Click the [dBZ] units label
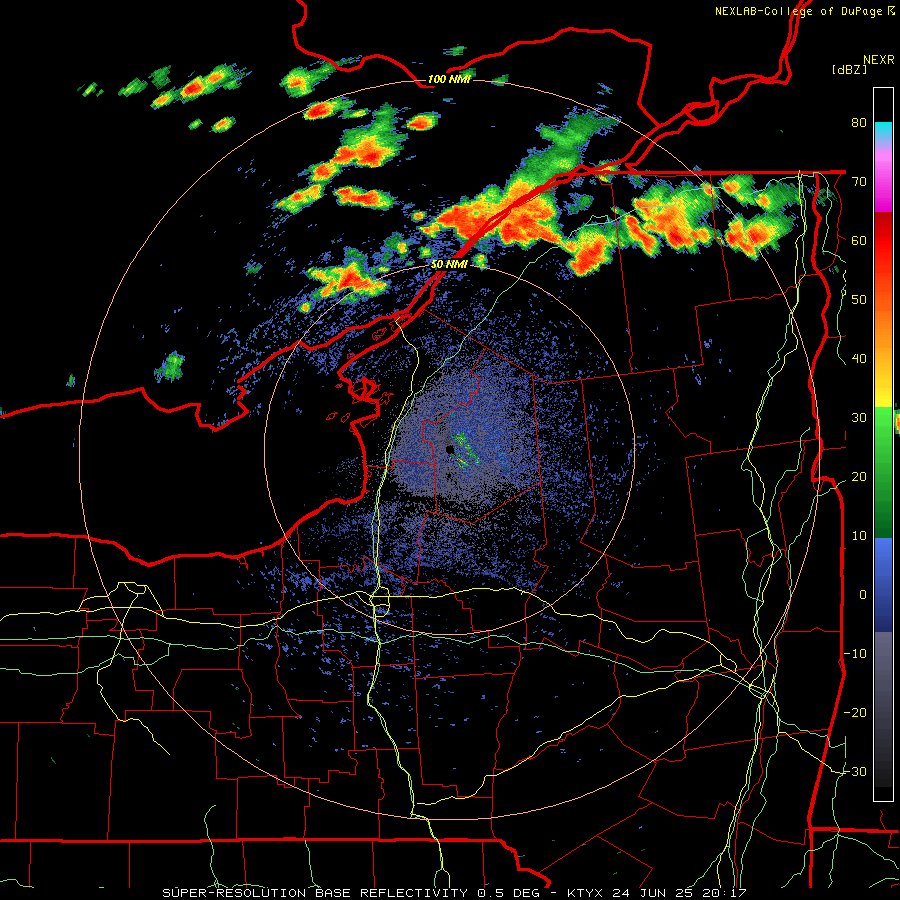 [x=849, y=70]
